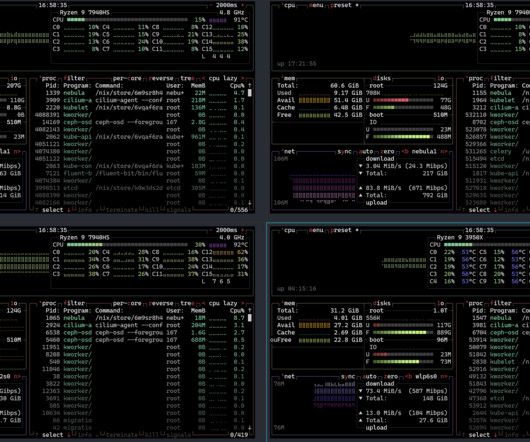
Task: Change 'cpu lazy' sort column in 0/556 pane
Action: coord(223,78)
